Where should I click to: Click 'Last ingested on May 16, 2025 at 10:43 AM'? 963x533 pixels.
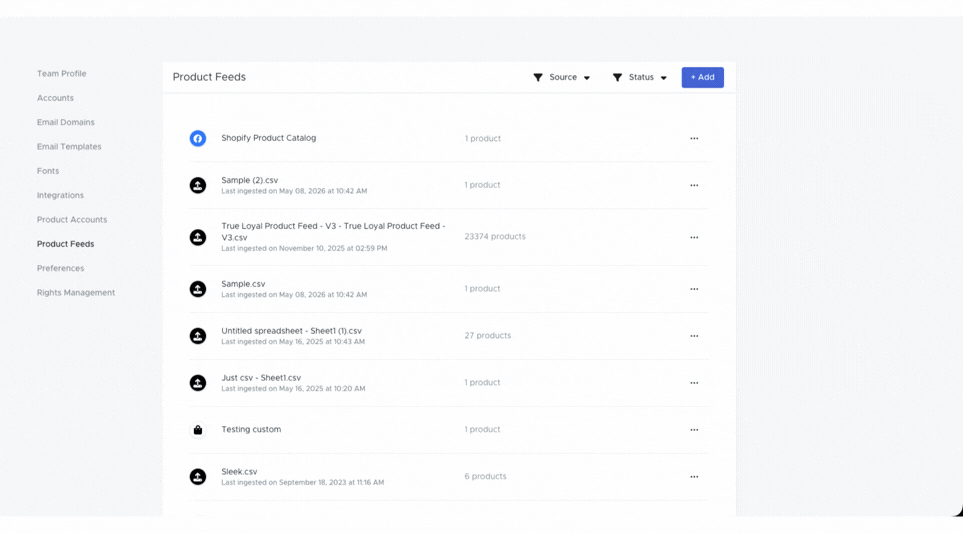tap(293, 342)
